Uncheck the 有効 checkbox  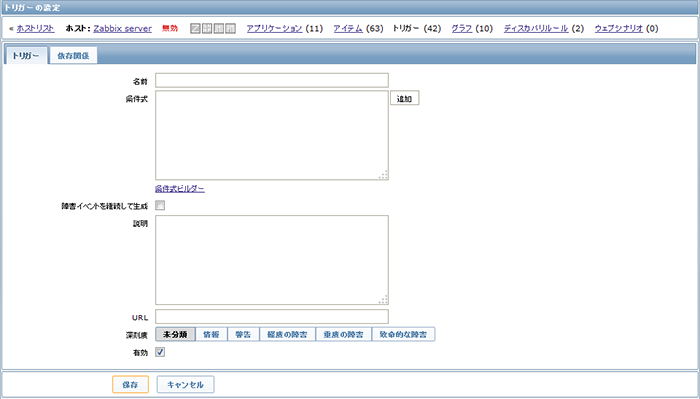click(160, 352)
